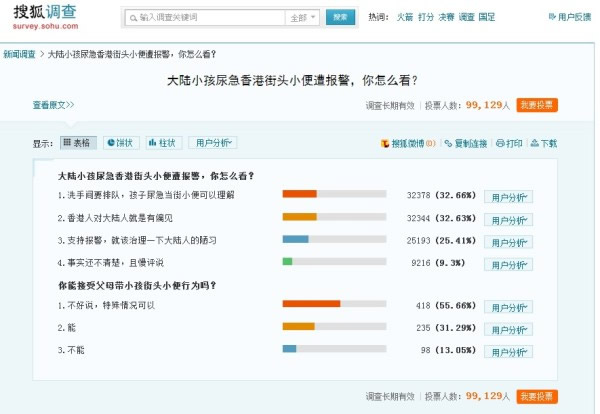Click the bottom orange 我要投票 button

(538, 396)
